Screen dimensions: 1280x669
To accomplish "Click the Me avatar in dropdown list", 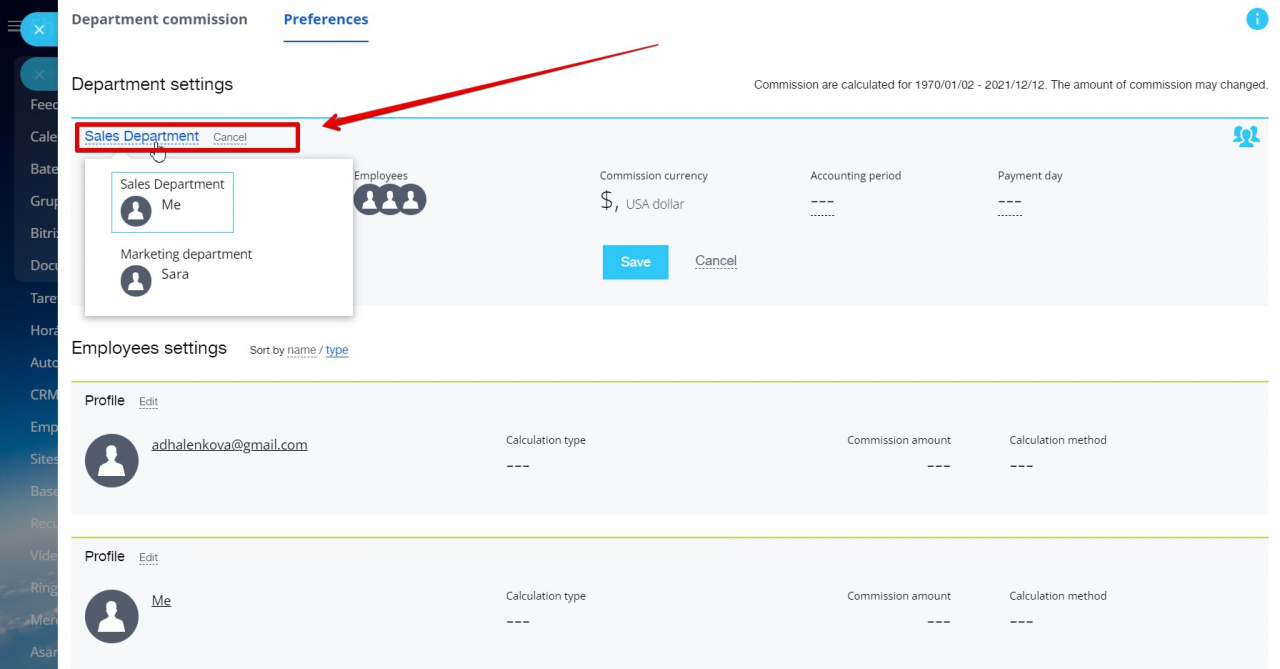I will 136,211.
